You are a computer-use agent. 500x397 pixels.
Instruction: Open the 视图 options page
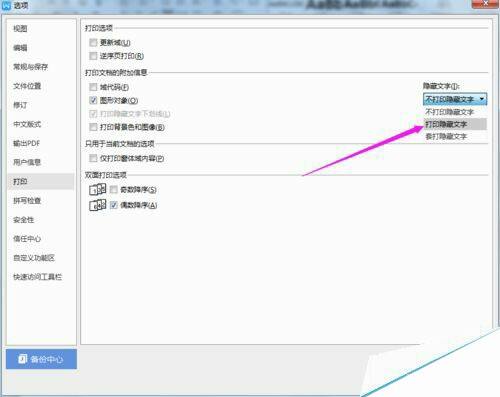pos(20,29)
